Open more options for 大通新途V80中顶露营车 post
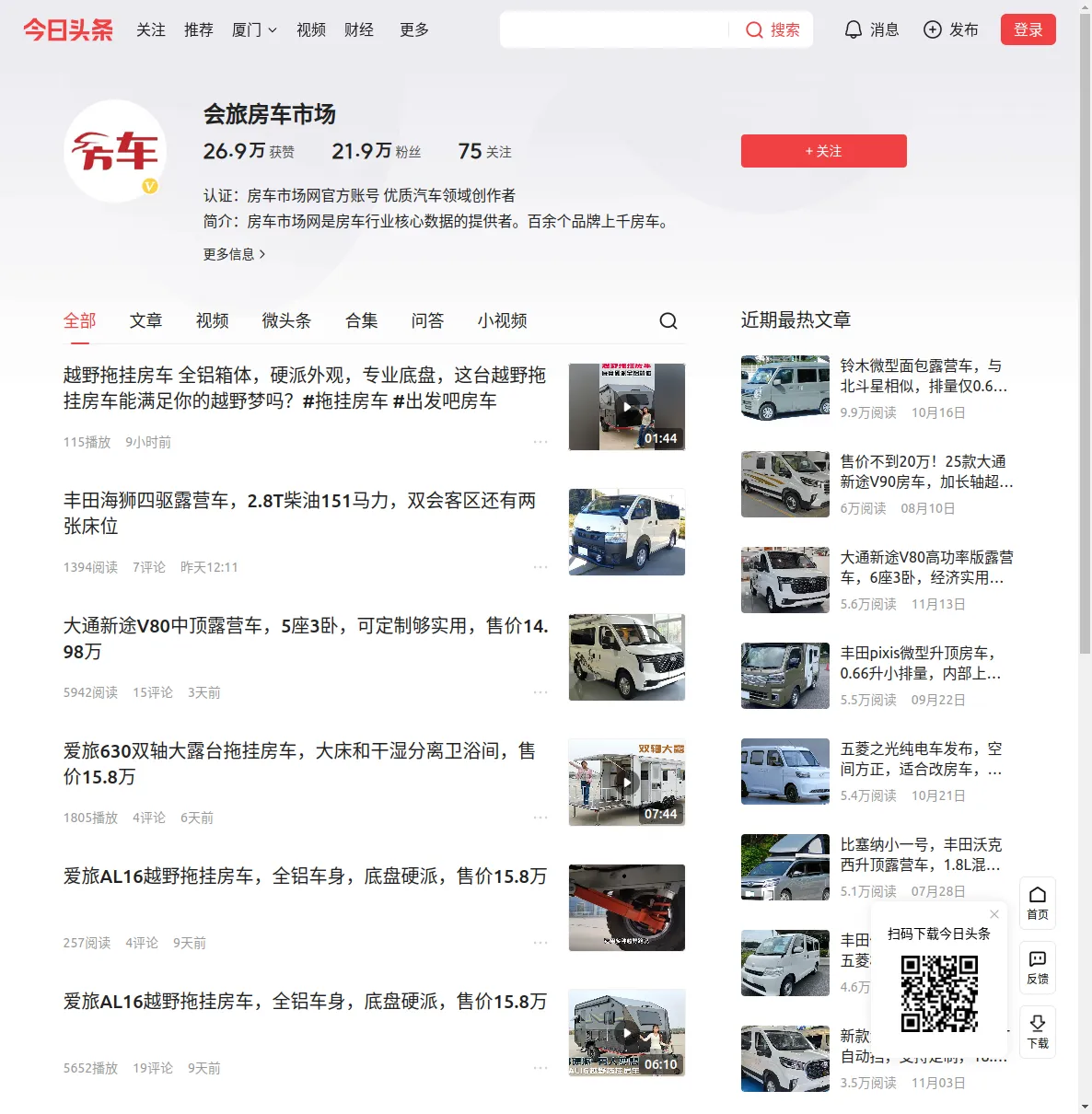Image resolution: width=1092 pixels, height=1114 pixels. 540,692
